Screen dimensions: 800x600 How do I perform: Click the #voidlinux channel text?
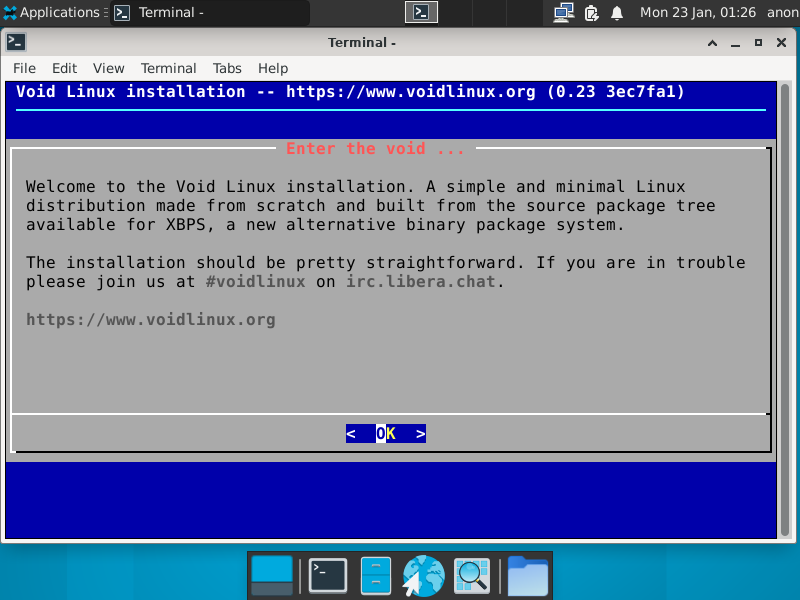point(256,281)
